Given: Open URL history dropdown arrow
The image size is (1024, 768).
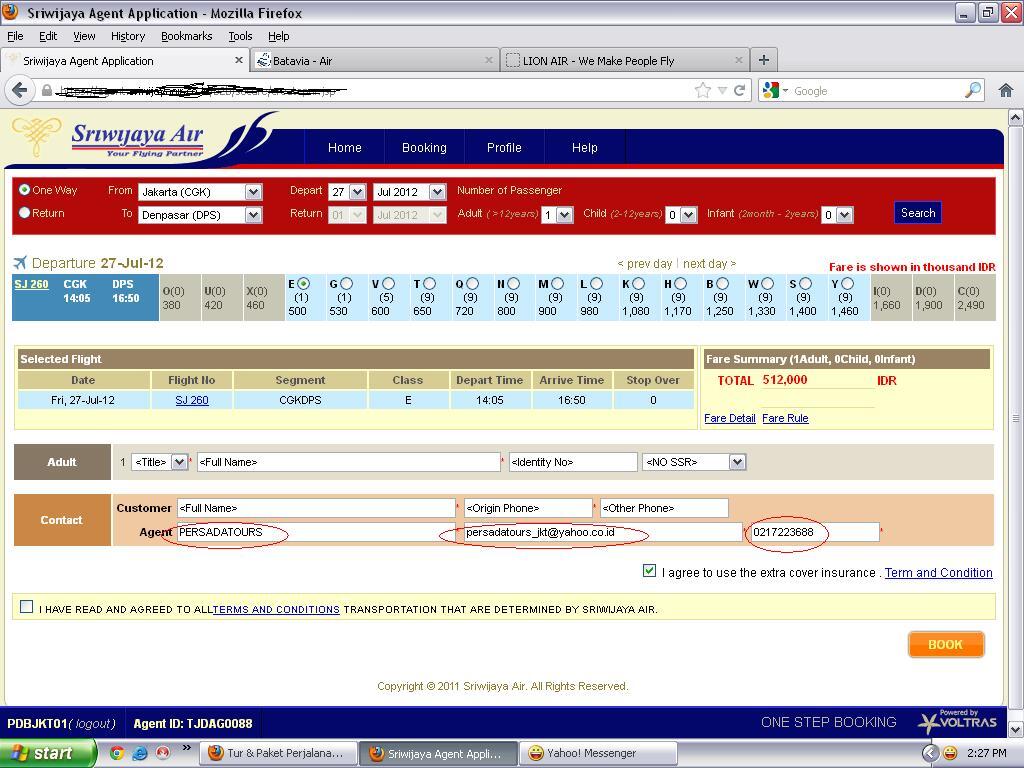Looking at the screenshot, I should click(722, 90).
